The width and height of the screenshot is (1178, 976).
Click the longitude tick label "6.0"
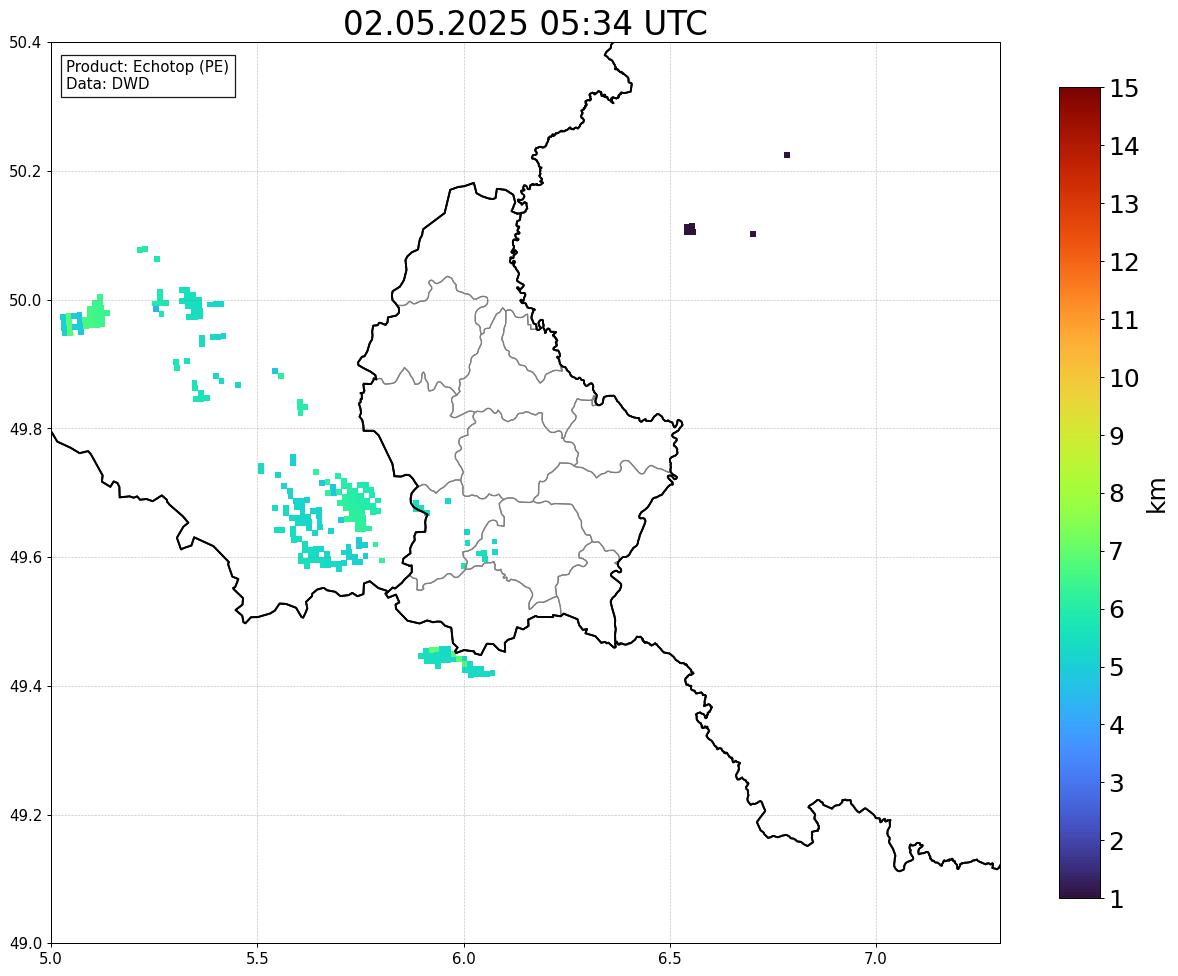(x=464, y=959)
